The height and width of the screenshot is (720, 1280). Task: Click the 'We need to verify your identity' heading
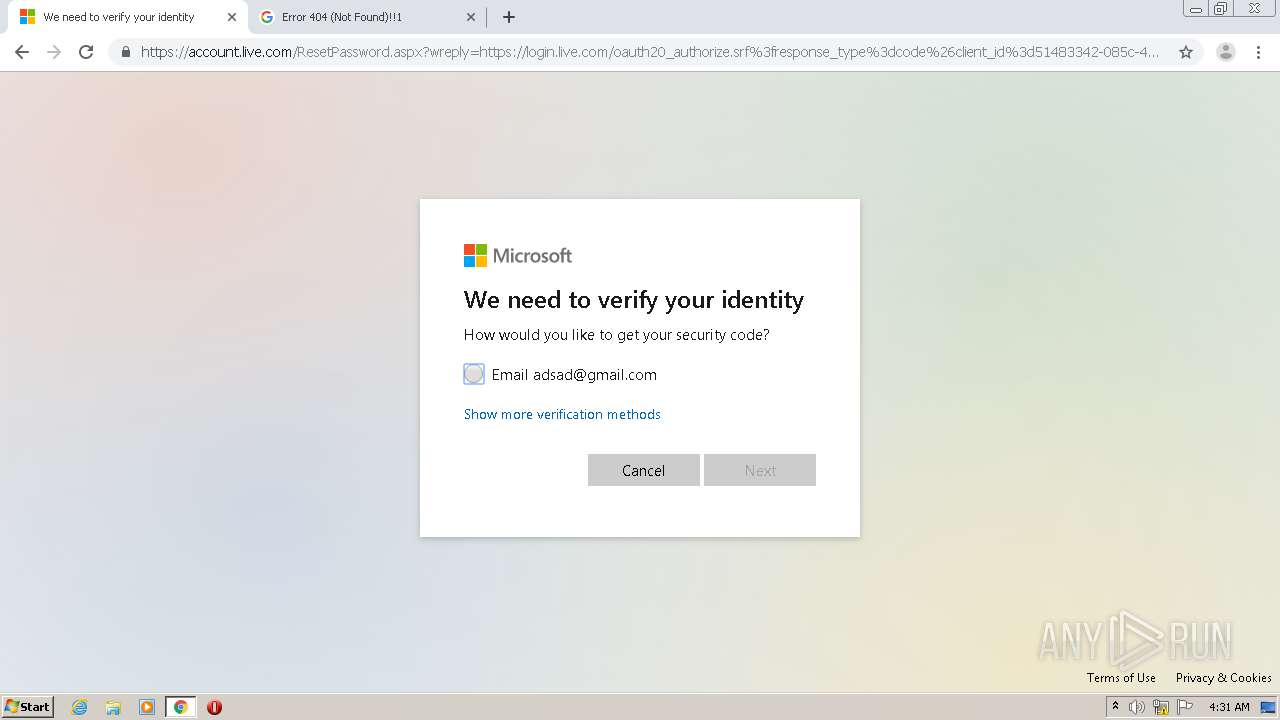pos(634,300)
